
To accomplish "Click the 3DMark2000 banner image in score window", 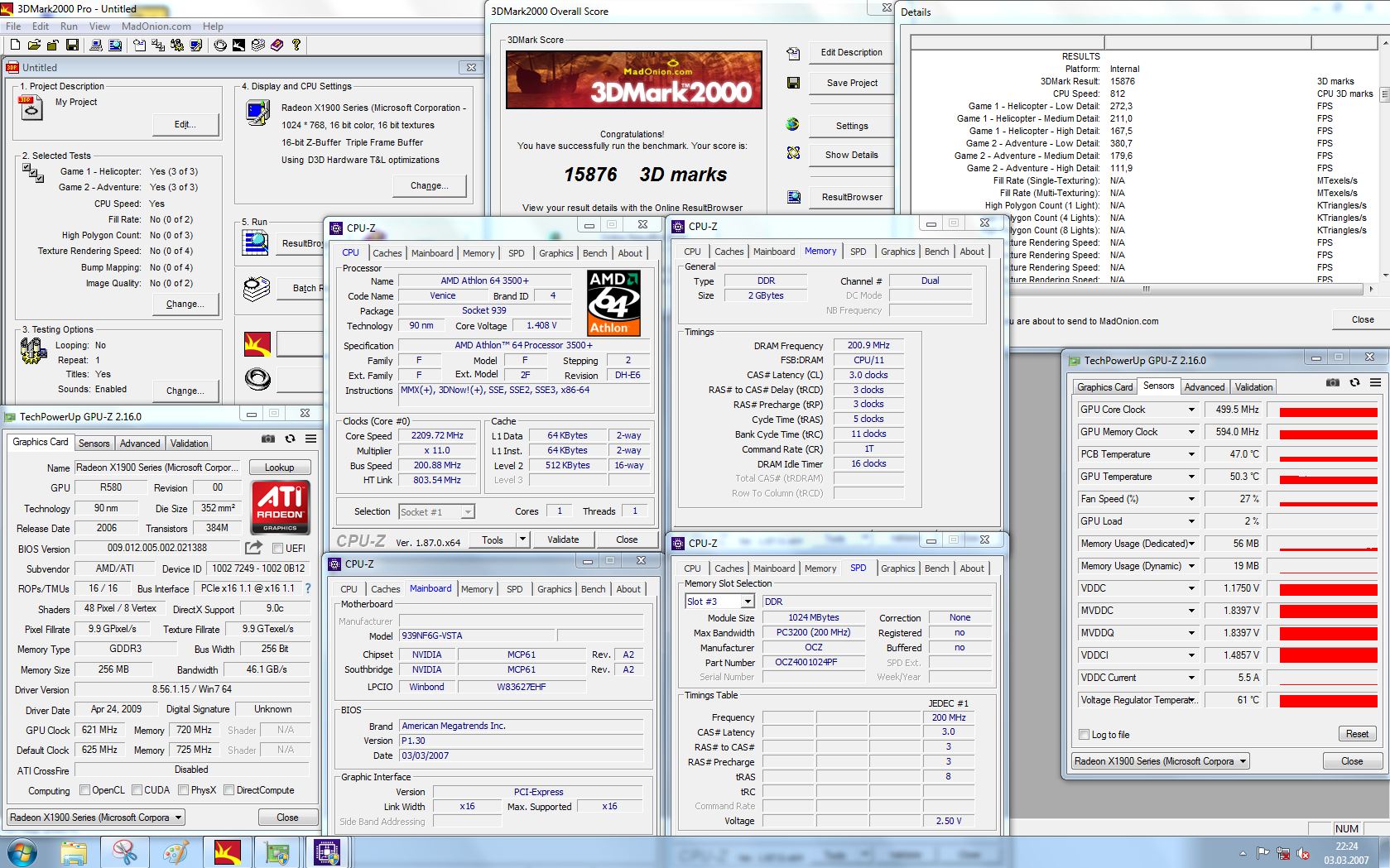I will pyautogui.click(x=633, y=80).
